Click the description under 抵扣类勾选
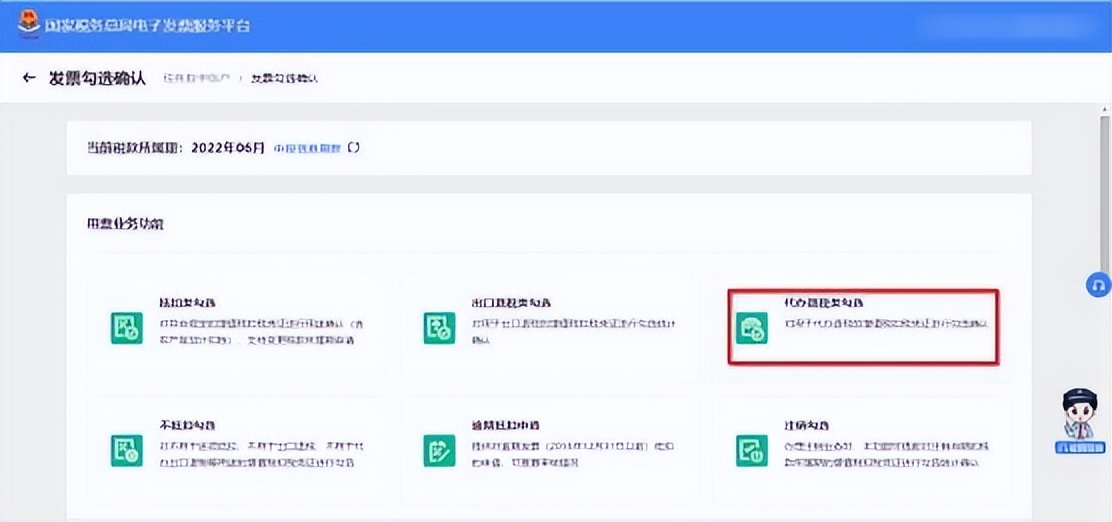1112x522 pixels. click(262, 331)
